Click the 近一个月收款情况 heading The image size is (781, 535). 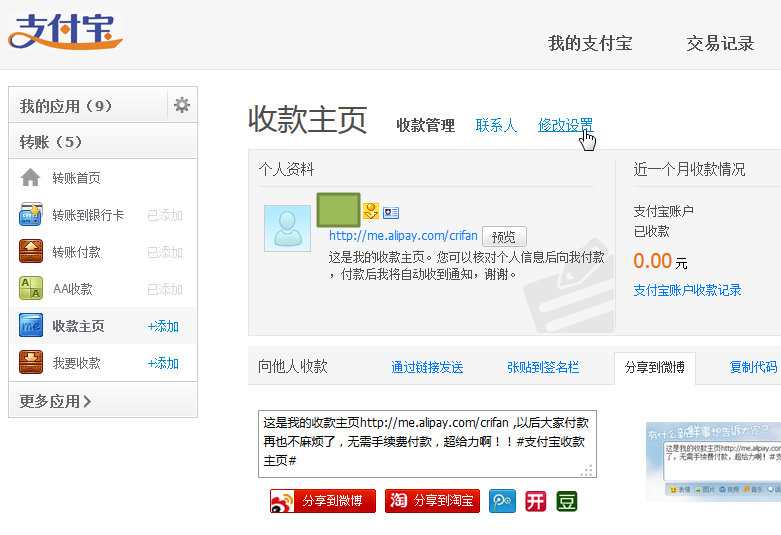coord(689,169)
